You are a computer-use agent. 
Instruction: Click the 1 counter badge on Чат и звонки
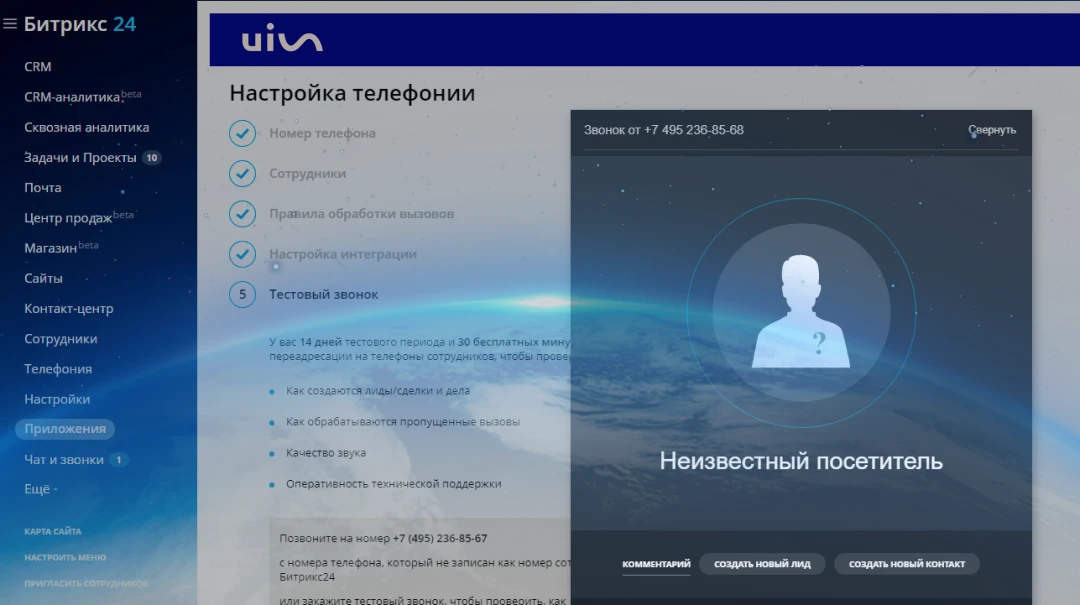(118, 460)
